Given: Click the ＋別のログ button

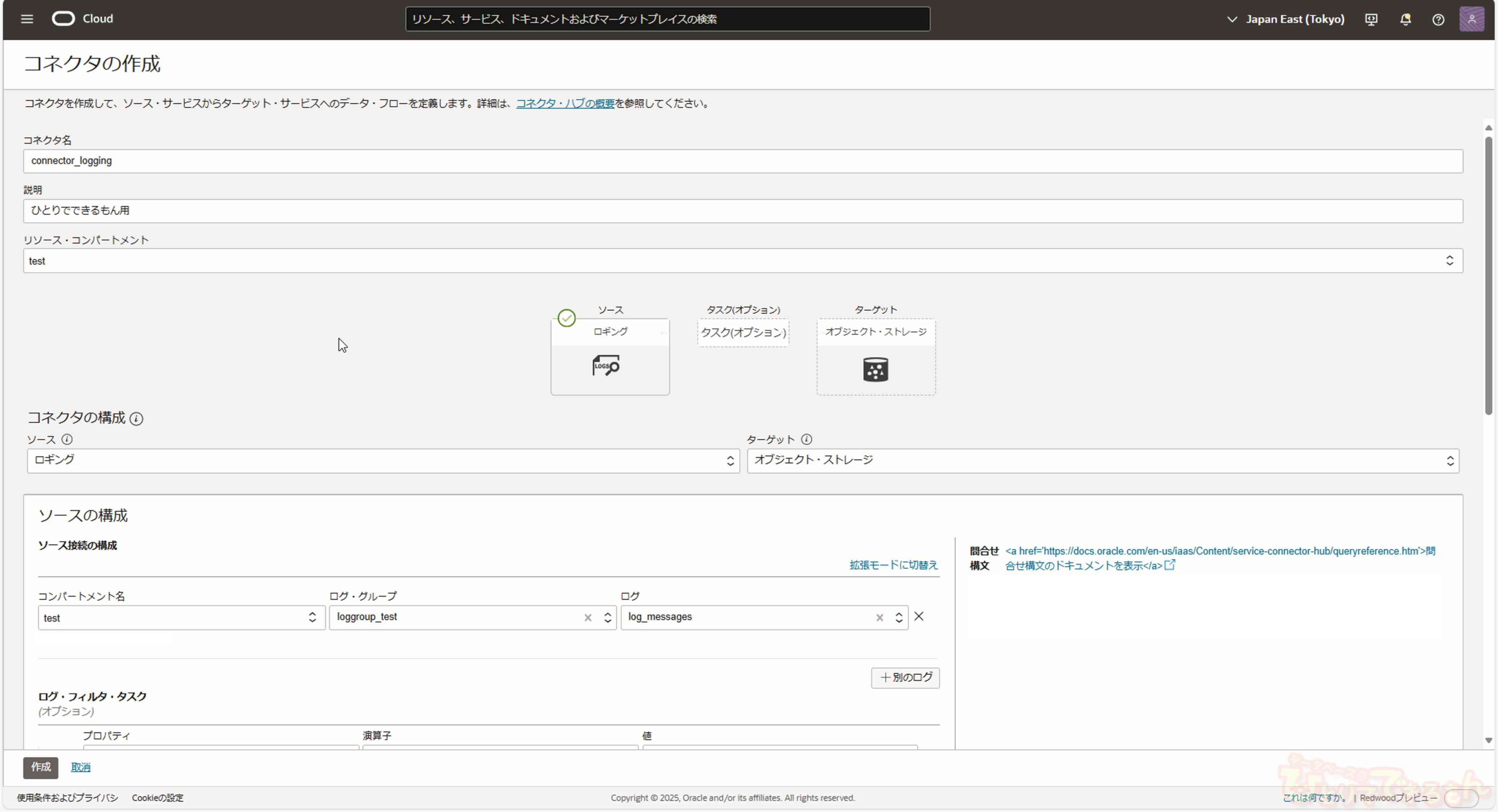Looking at the screenshot, I should pyautogui.click(x=905, y=678).
